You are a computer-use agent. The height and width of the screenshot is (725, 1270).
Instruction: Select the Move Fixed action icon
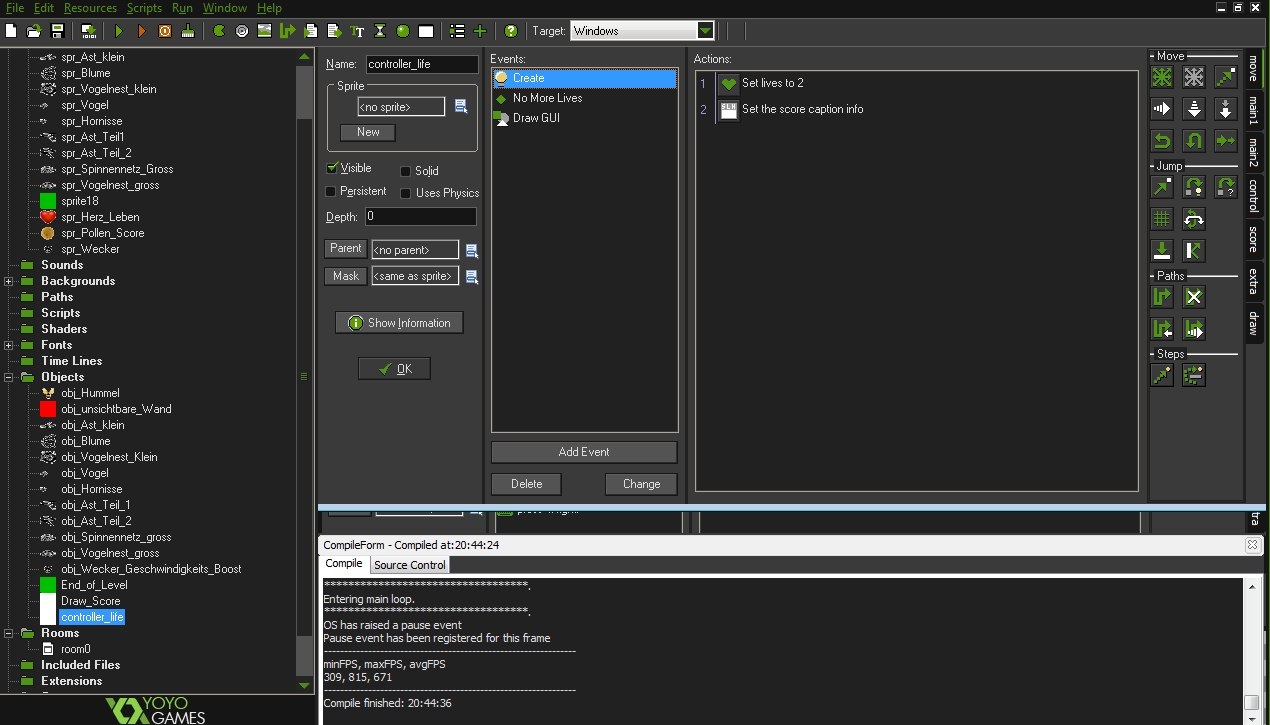pos(1162,77)
